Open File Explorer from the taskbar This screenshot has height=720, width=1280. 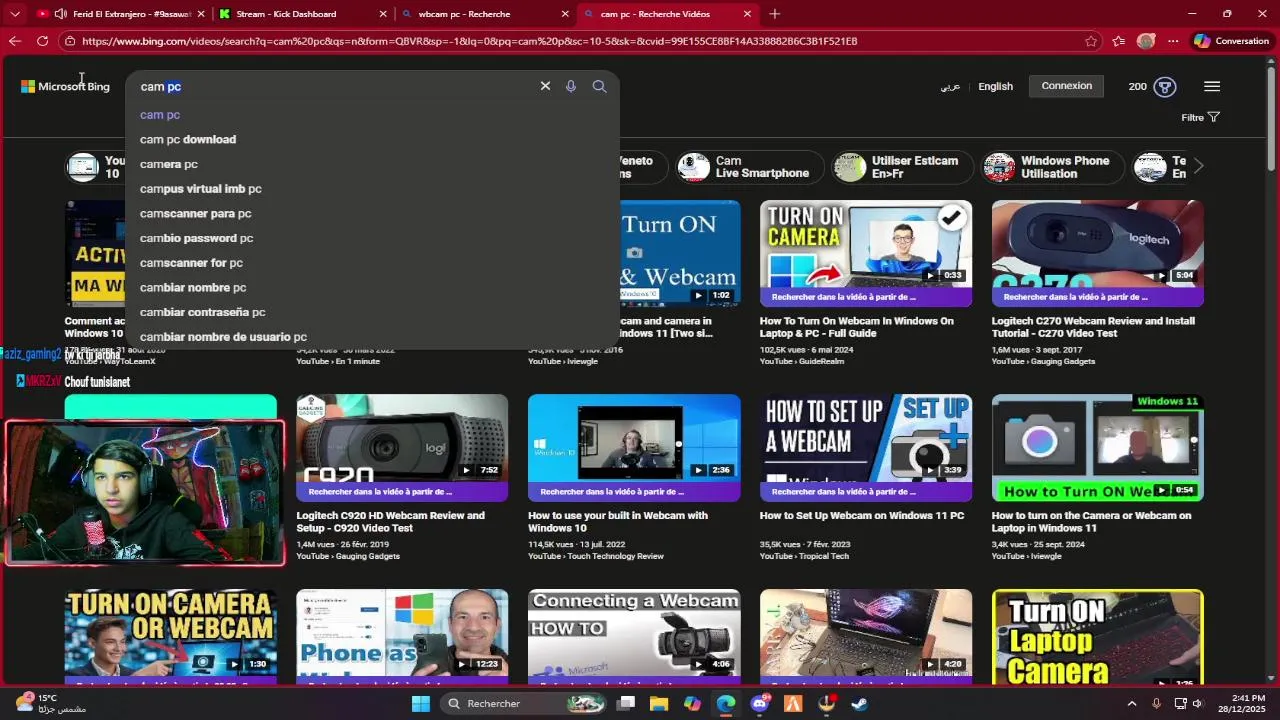pos(659,704)
